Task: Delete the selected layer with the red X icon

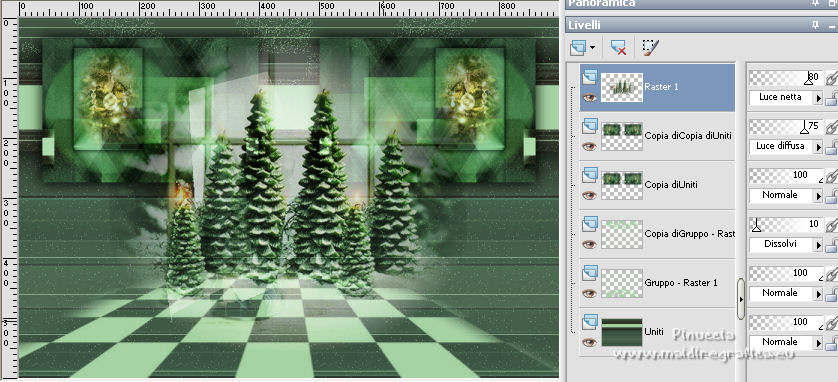Action: [618, 48]
